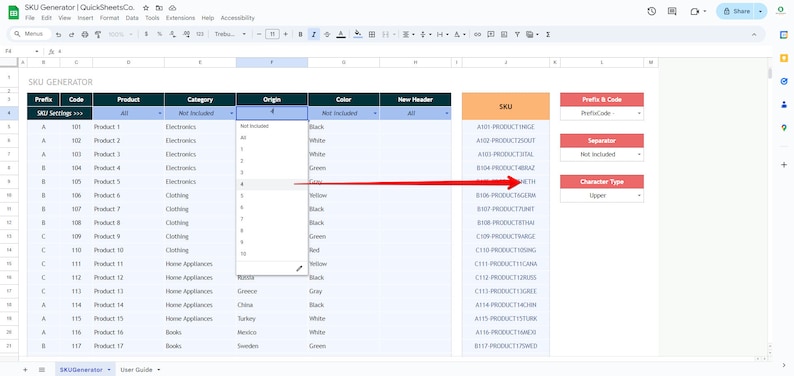The image size is (794, 376).
Task: Toggle italic formatting
Action: tap(313, 34)
